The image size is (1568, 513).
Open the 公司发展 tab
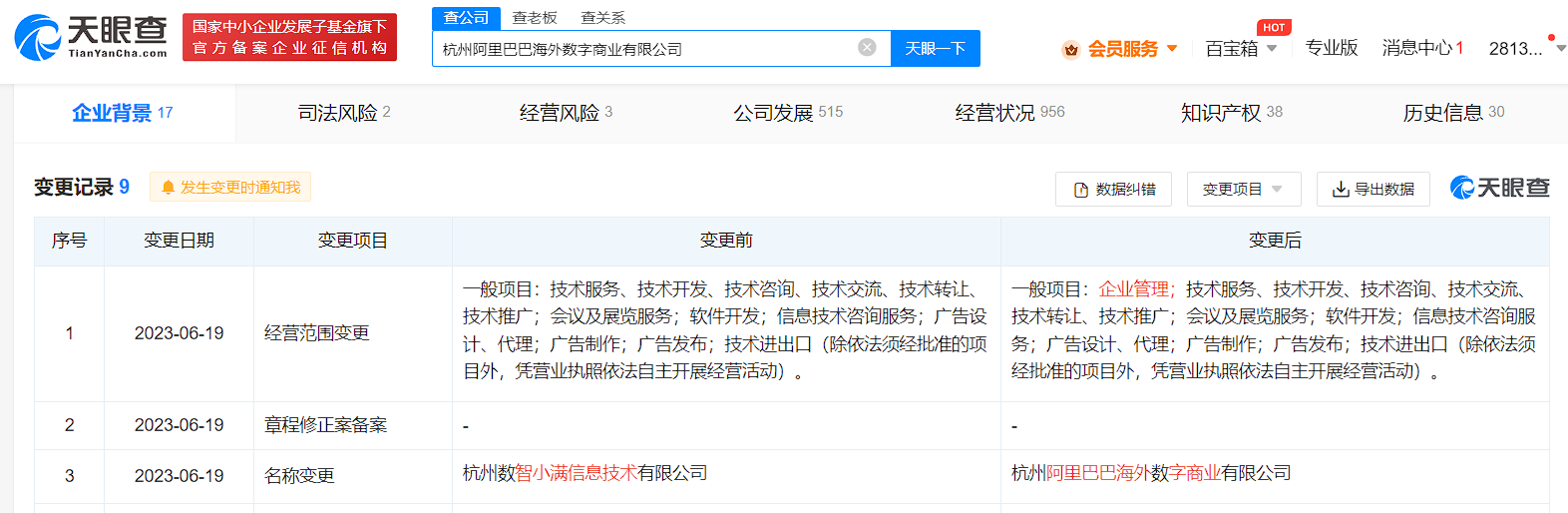(788, 113)
